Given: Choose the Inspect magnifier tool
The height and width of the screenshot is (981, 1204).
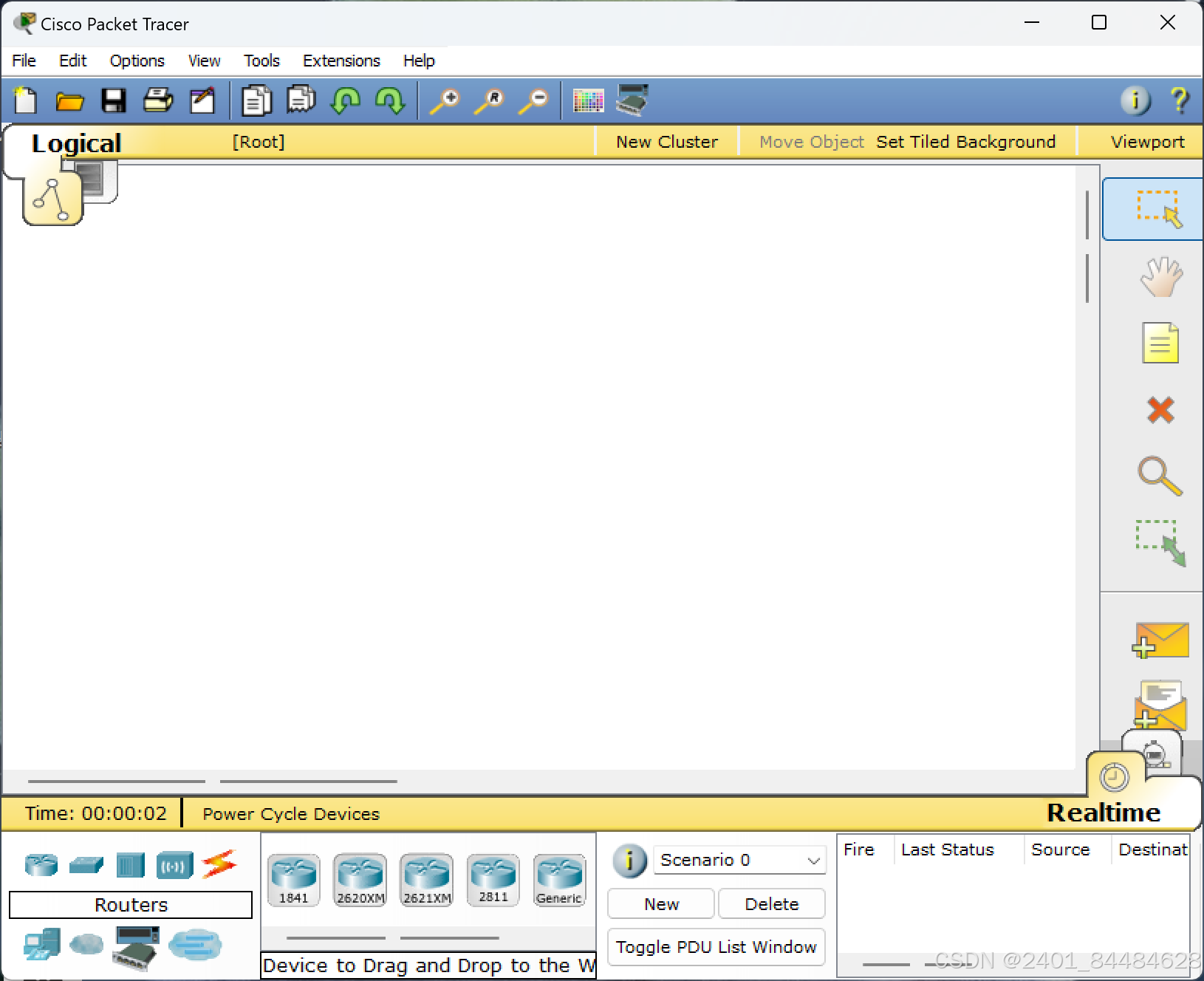Looking at the screenshot, I should click(x=1160, y=476).
